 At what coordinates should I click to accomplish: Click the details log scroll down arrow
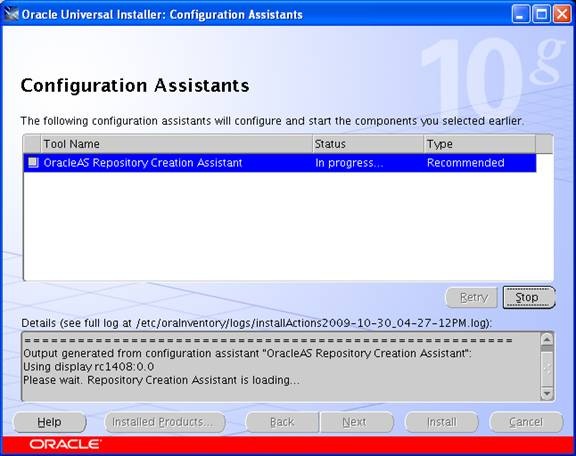547,394
